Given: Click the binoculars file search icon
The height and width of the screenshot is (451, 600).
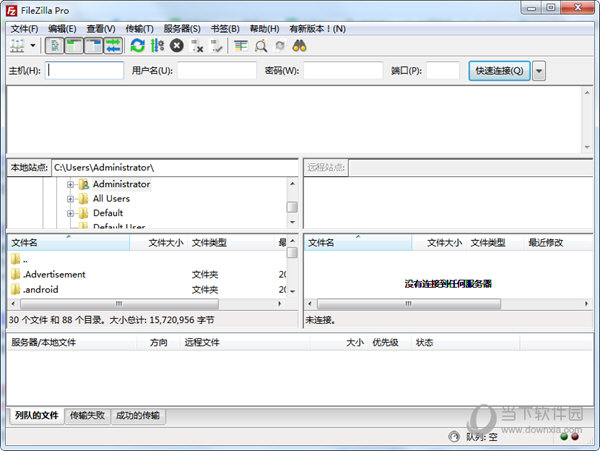Looking at the screenshot, I should click(299, 46).
